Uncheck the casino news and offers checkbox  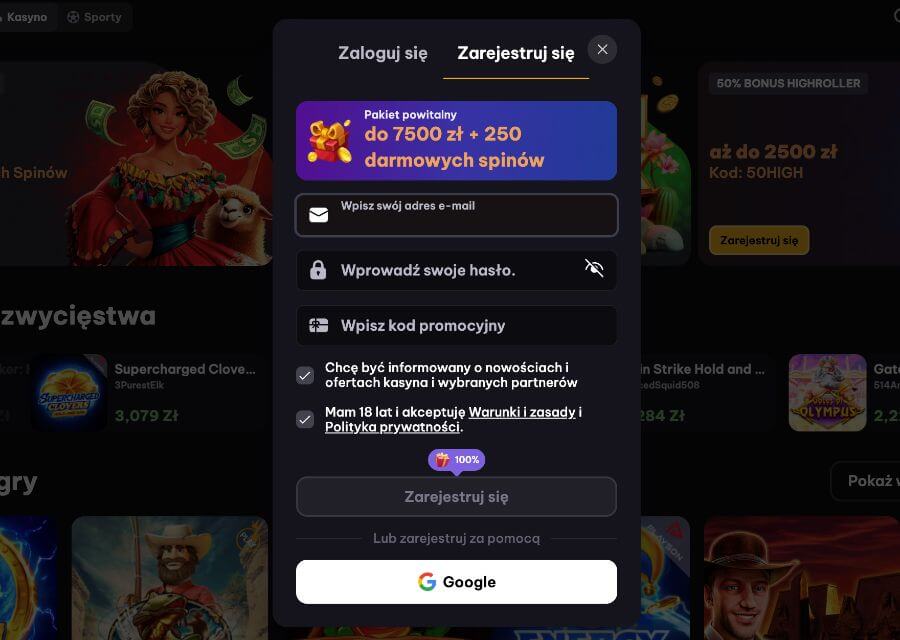[x=305, y=375]
